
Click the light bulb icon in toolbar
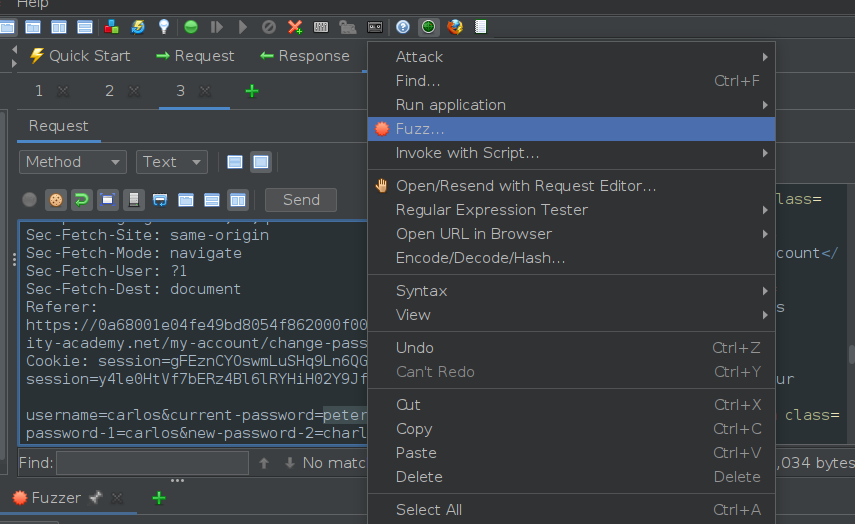pos(164,27)
